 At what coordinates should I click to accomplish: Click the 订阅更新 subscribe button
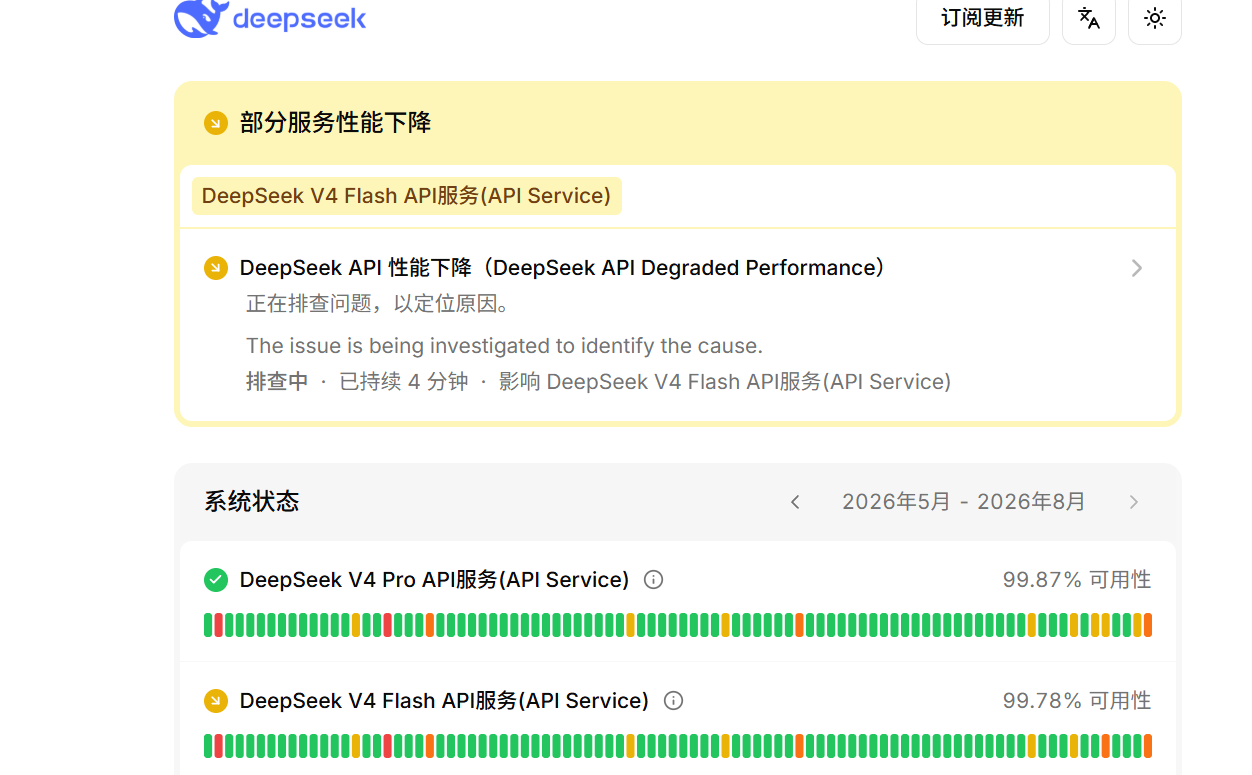click(x=983, y=18)
